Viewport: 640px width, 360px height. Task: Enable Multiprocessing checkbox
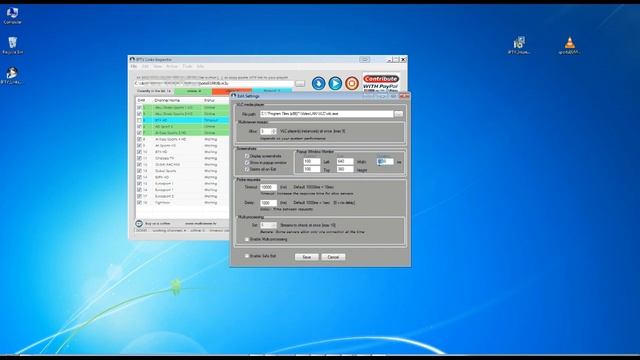[x=247, y=239]
